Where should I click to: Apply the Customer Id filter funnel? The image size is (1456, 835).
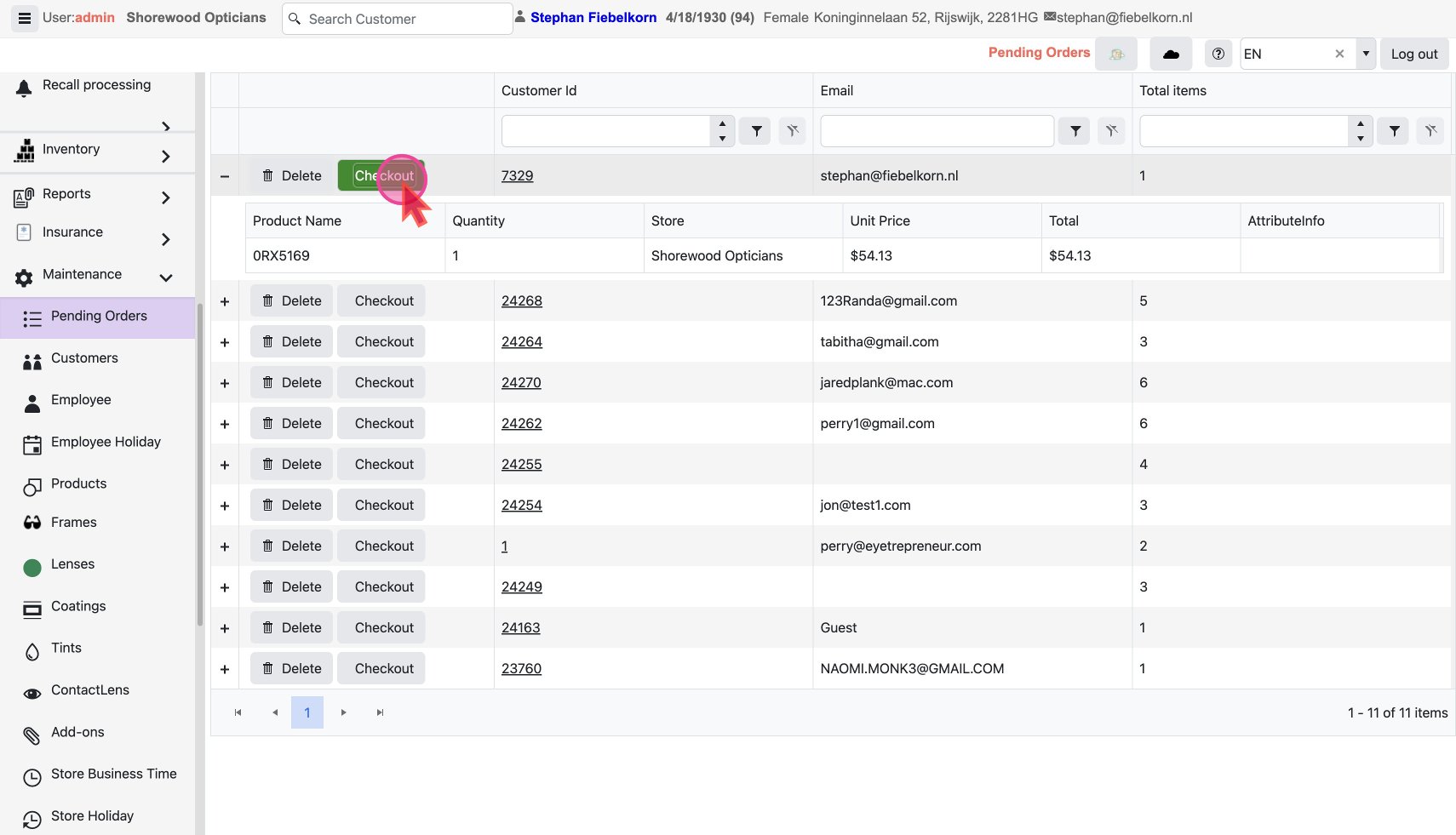pos(755,131)
